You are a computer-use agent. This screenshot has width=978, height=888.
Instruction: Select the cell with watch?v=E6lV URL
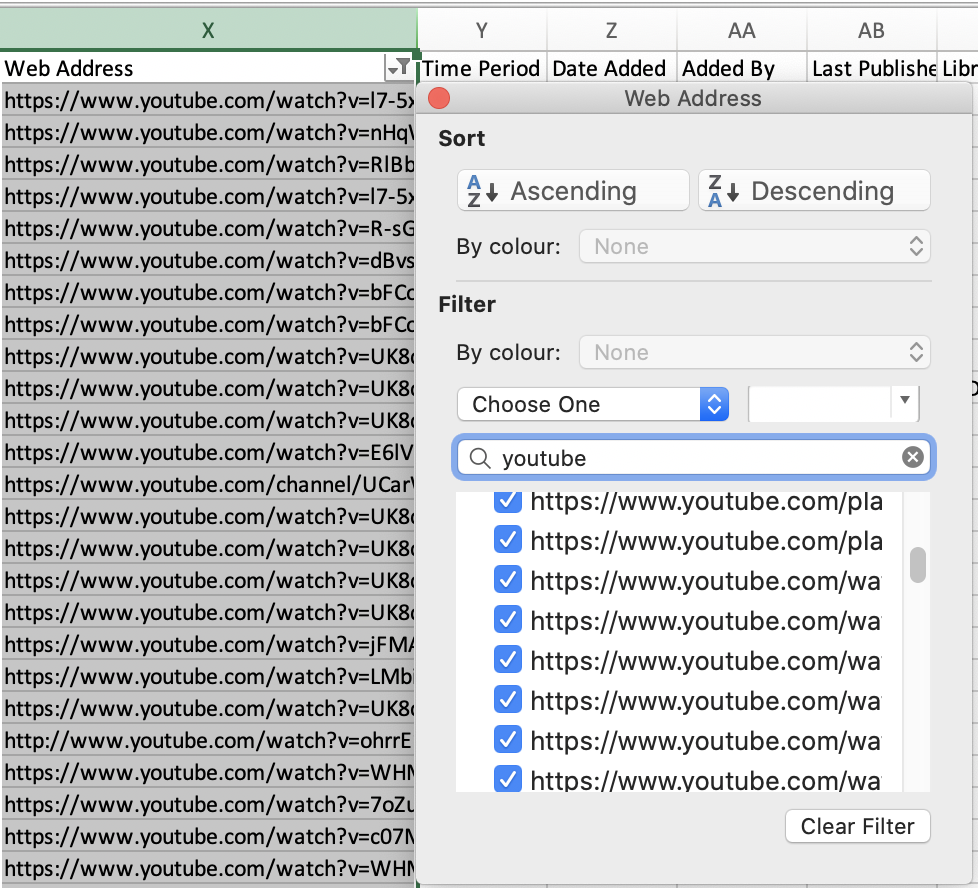[x=208, y=452]
